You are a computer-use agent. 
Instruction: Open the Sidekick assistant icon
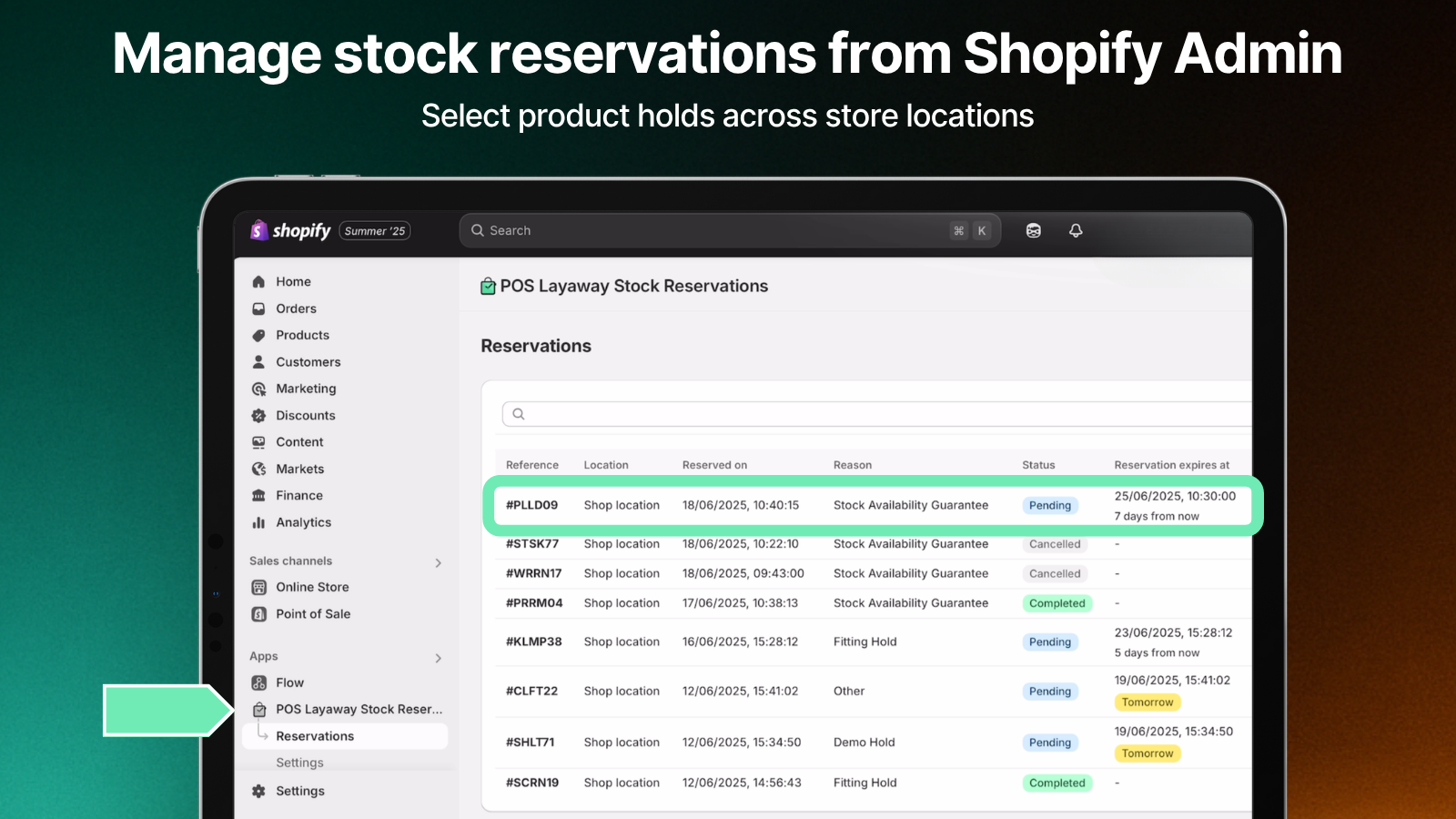pos(1033,231)
